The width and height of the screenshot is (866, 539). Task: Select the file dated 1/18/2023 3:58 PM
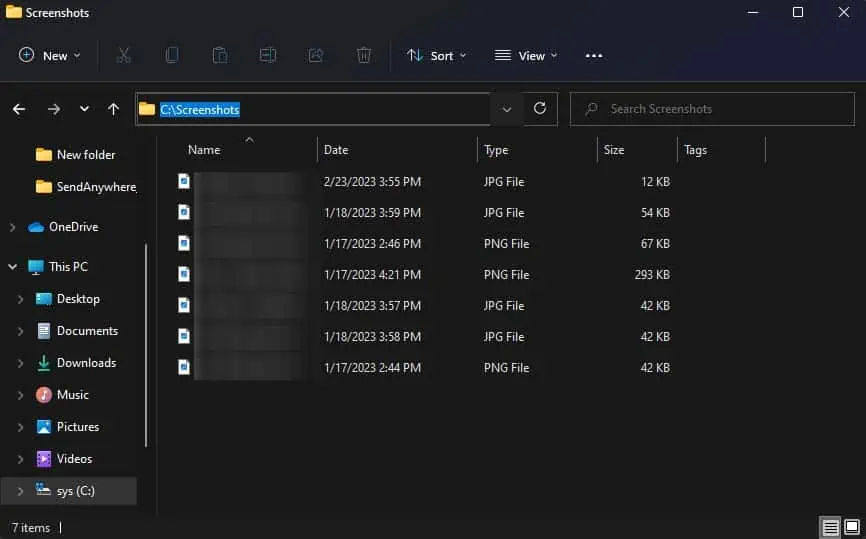tap(424, 336)
